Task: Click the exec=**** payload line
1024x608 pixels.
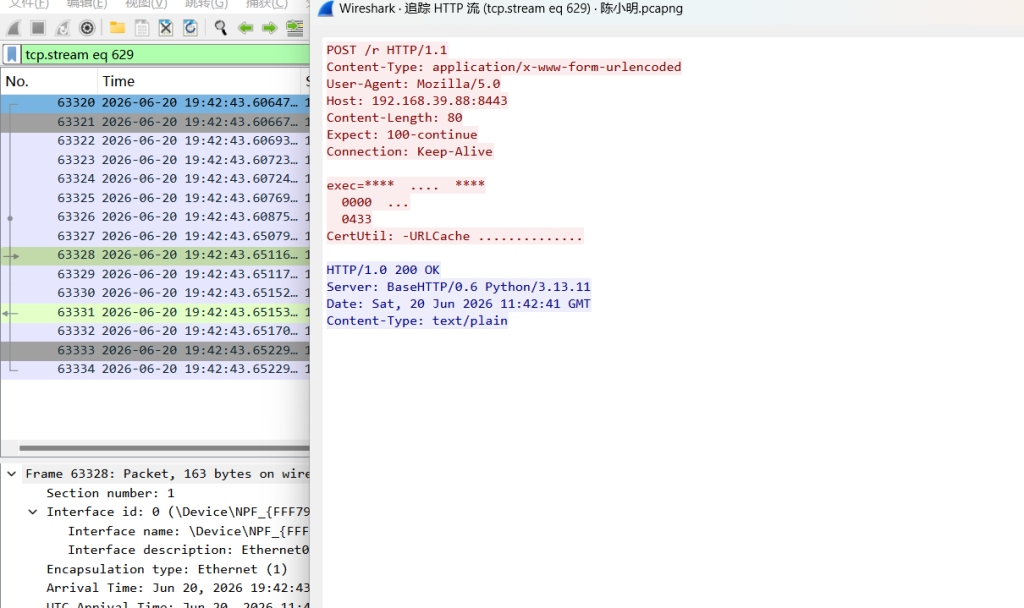Action: (406, 185)
